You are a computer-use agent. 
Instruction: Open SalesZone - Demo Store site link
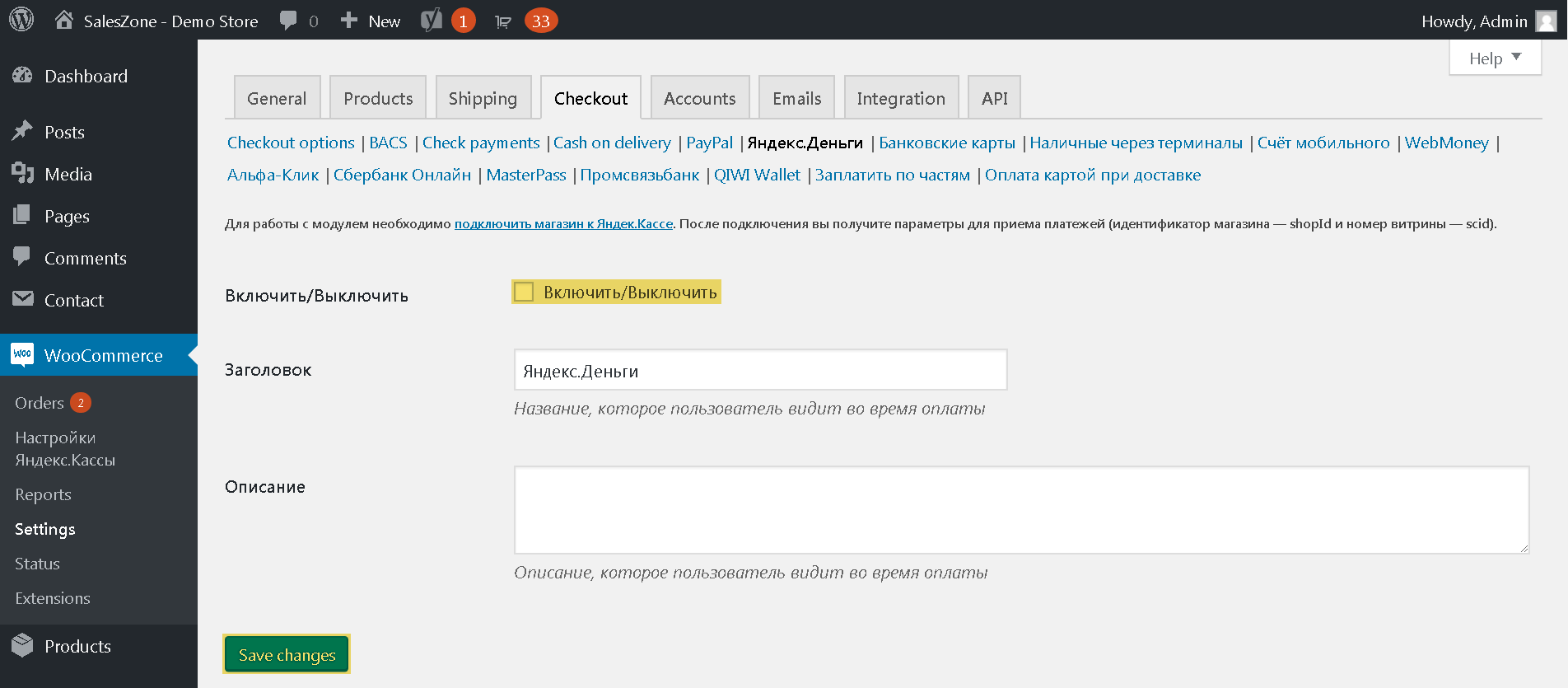click(170, 21)
